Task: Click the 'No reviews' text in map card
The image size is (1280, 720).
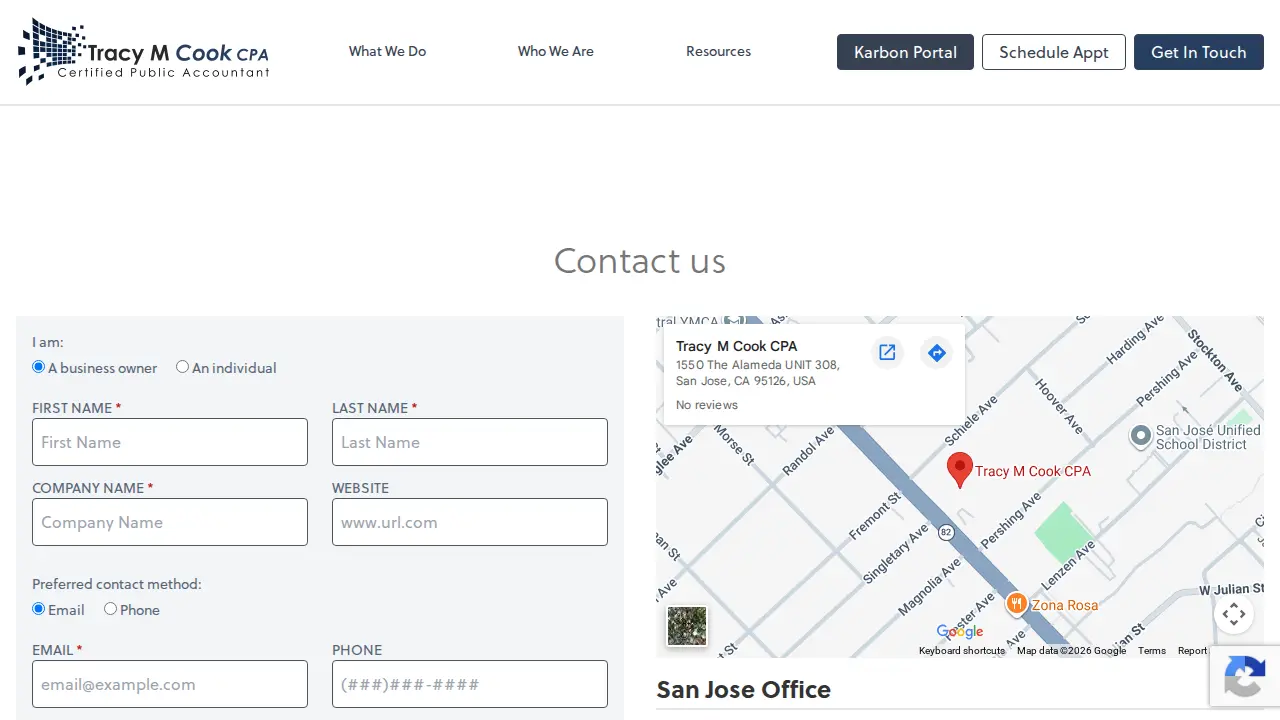Action: [x=707, y=405]
